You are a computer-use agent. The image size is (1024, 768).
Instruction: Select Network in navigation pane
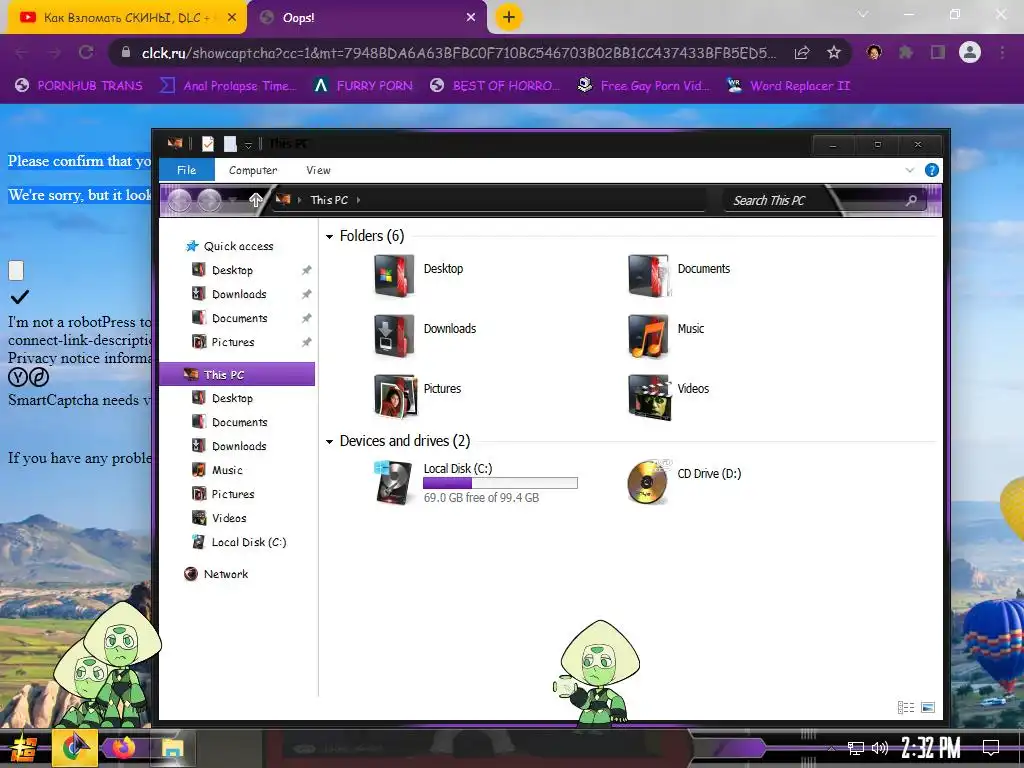[217, 574]
